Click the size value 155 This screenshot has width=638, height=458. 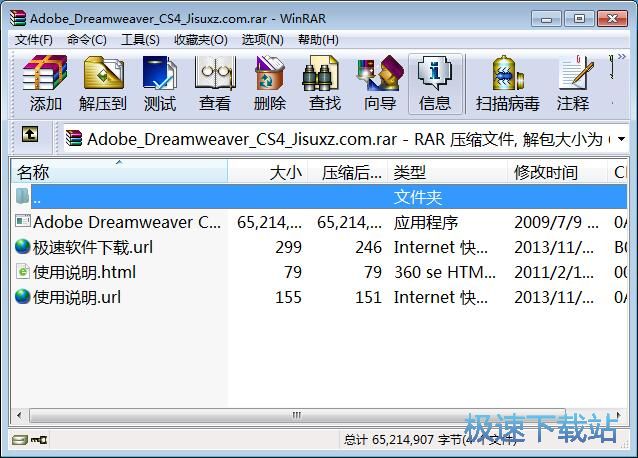tap(288, 297)
